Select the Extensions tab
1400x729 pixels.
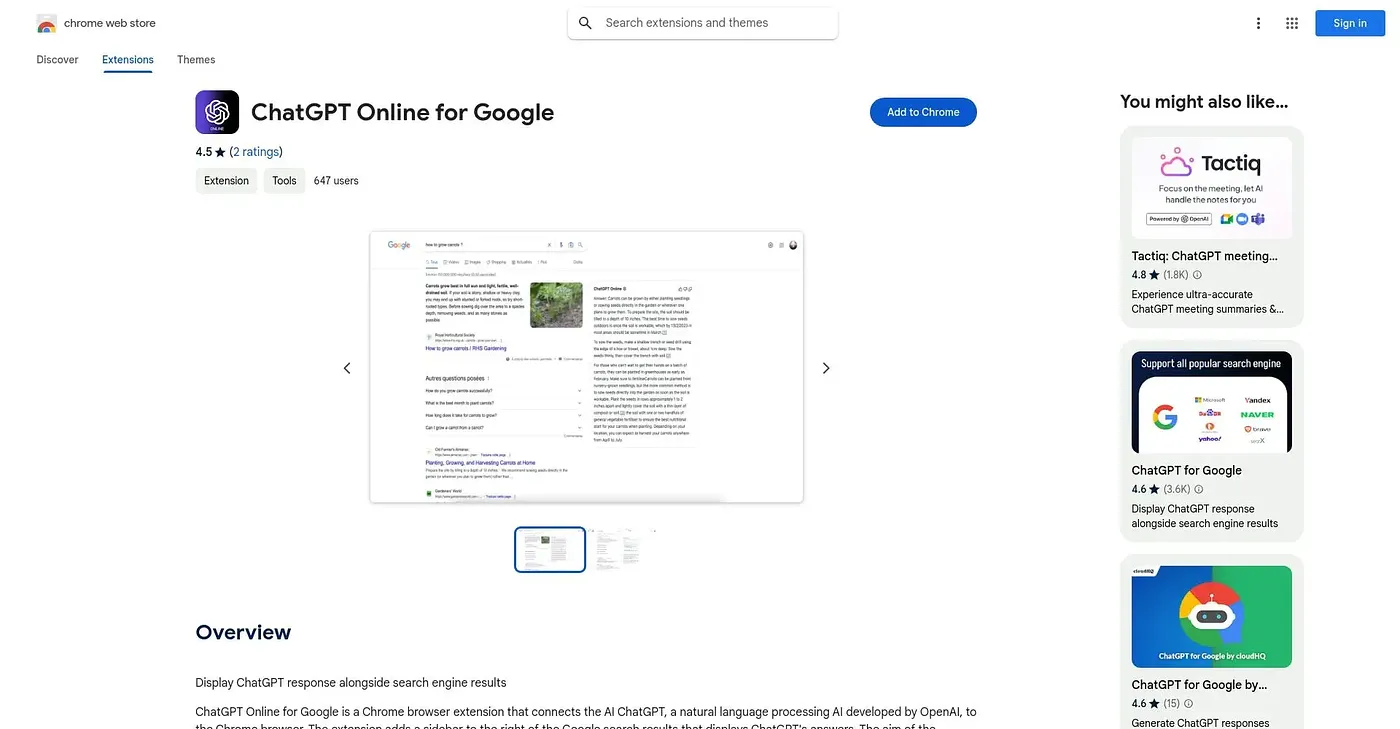(128, 60)
